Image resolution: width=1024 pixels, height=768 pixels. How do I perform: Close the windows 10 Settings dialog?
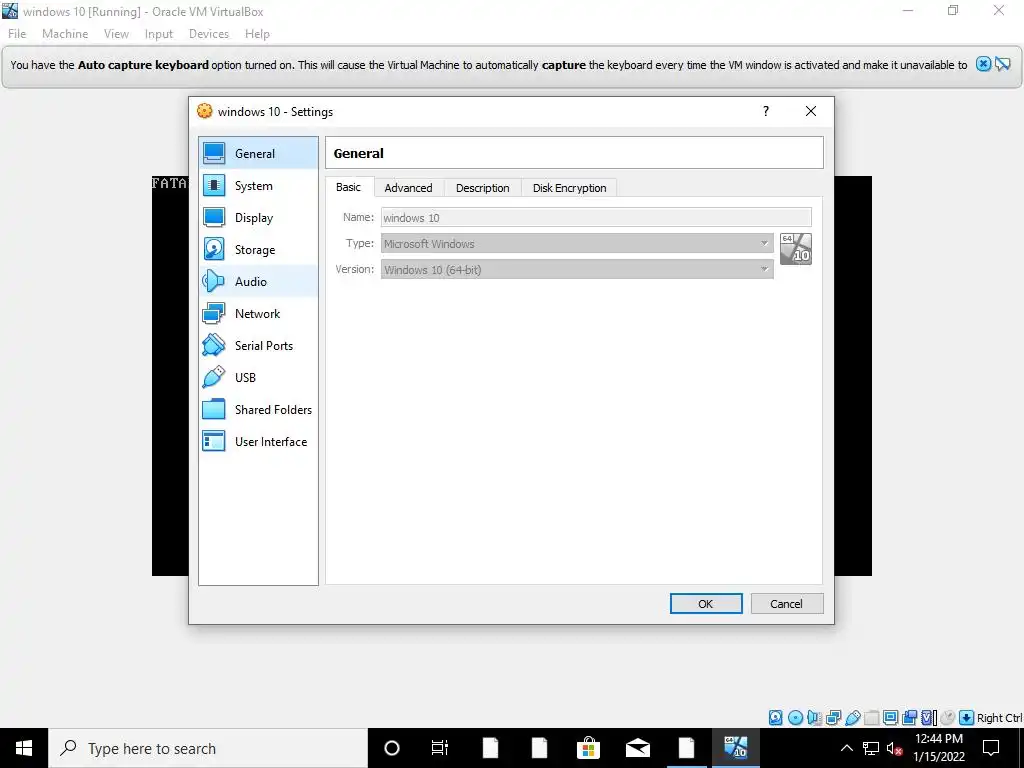pyautogui.click(x=810, y=111)
